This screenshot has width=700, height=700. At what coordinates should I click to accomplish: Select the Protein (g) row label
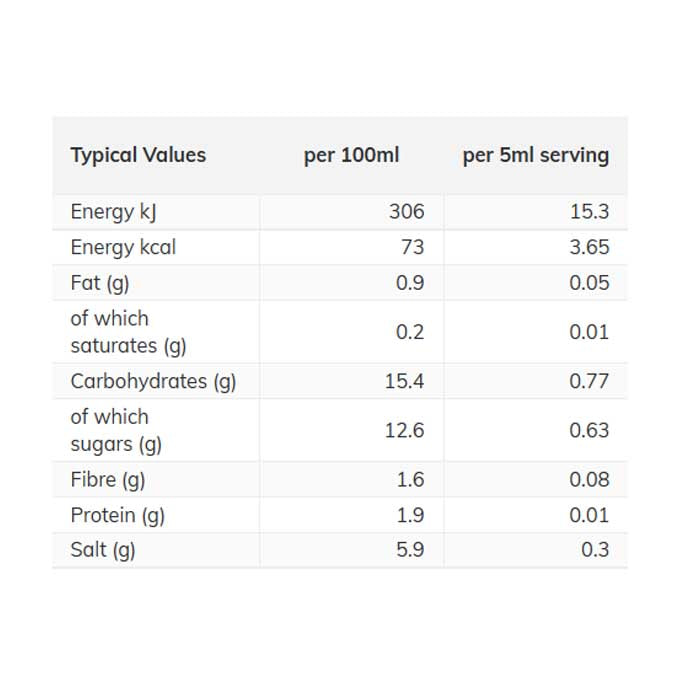point(117,515)
